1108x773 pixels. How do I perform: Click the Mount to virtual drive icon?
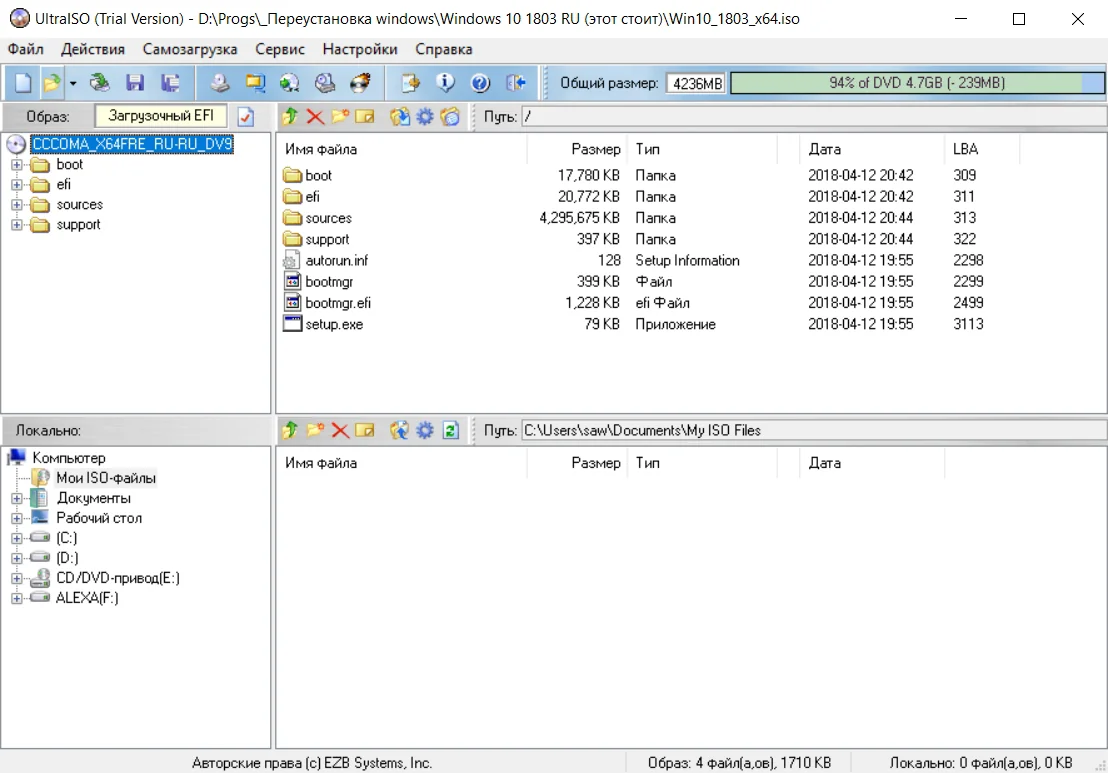point(325,83)
